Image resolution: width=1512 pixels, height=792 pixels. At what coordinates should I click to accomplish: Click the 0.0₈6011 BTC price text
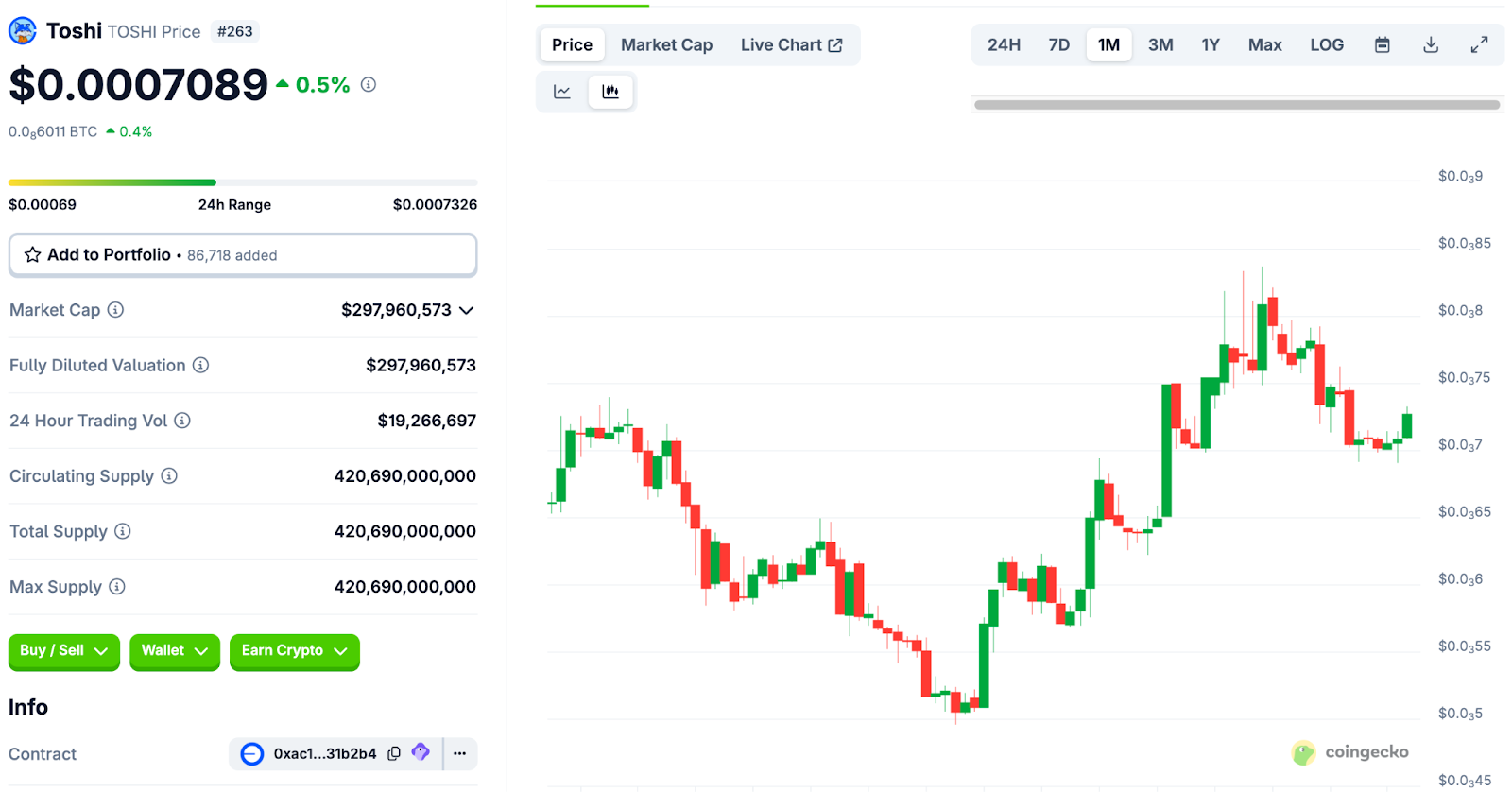coord(53,132)
